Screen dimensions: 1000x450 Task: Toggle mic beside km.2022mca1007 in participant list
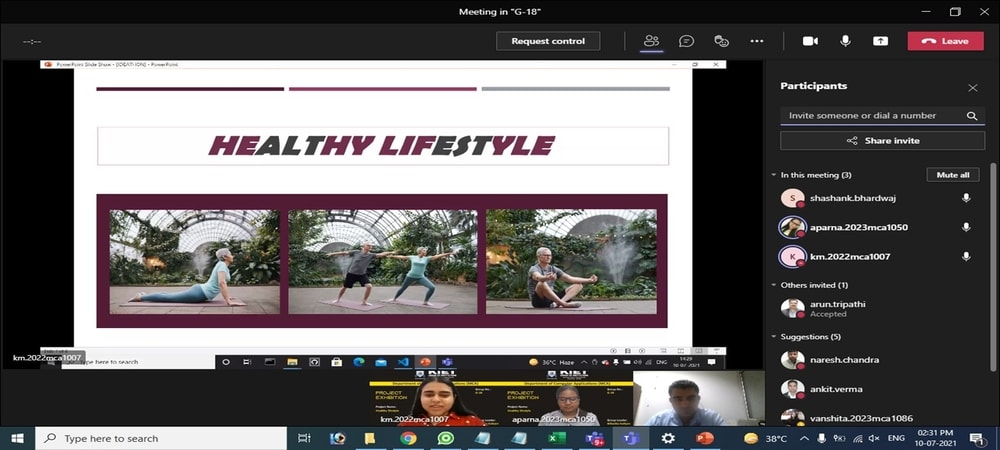pyautogui.click(x=966, y=257)
